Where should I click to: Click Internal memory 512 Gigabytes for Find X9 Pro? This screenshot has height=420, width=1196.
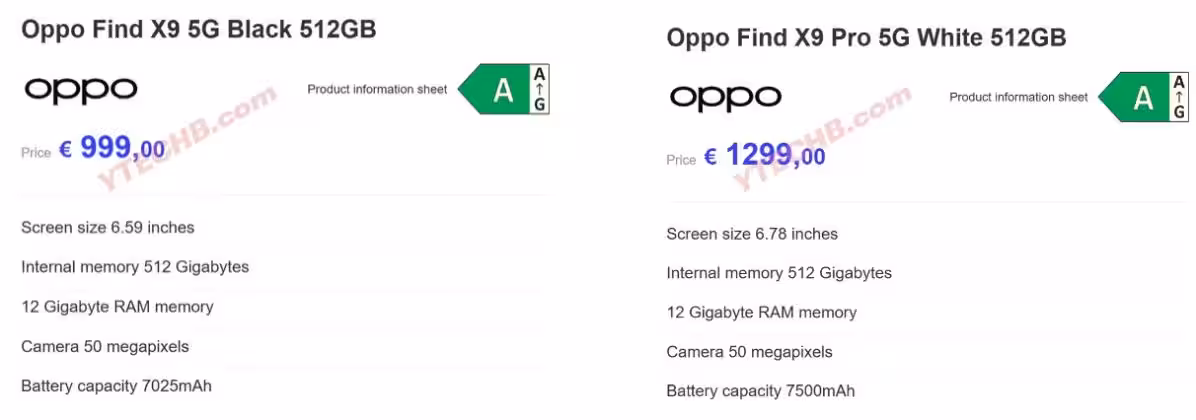pyautogui.click(x=779, y=273)
